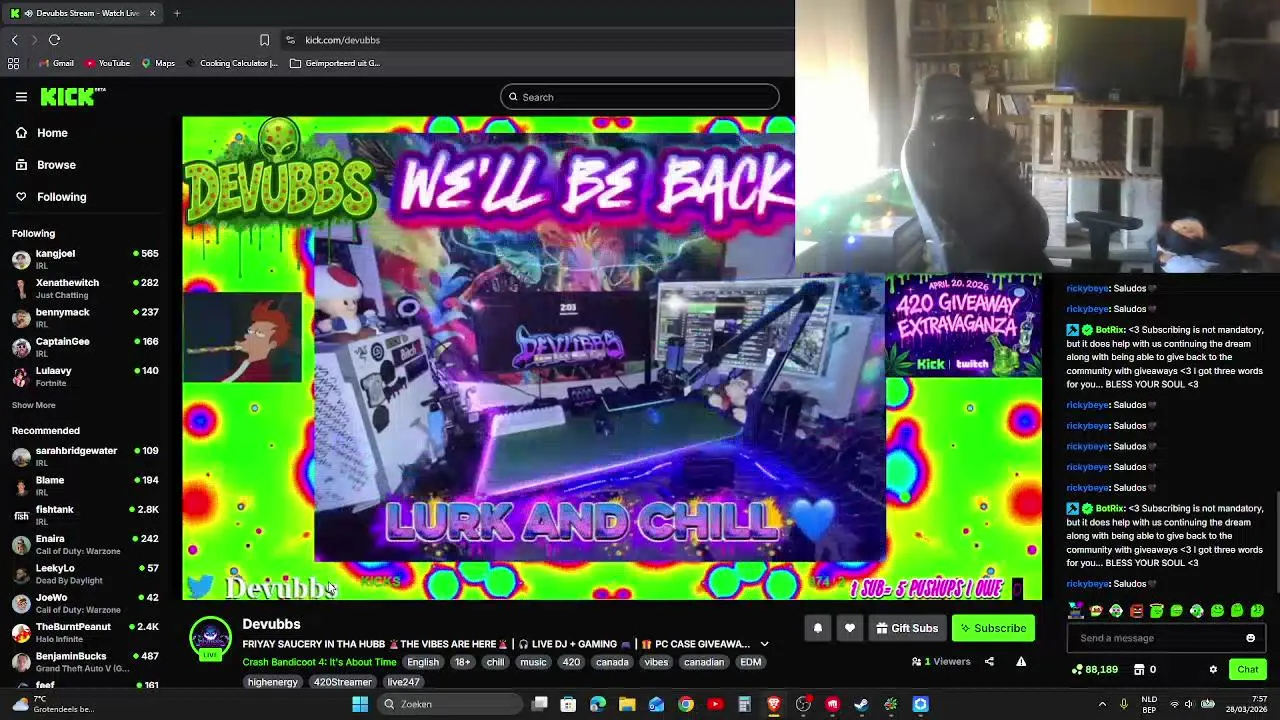The height and width of the screenshot is (720, 1280).
Task: Click the green Chat send button
Action: coord(1248,670)
